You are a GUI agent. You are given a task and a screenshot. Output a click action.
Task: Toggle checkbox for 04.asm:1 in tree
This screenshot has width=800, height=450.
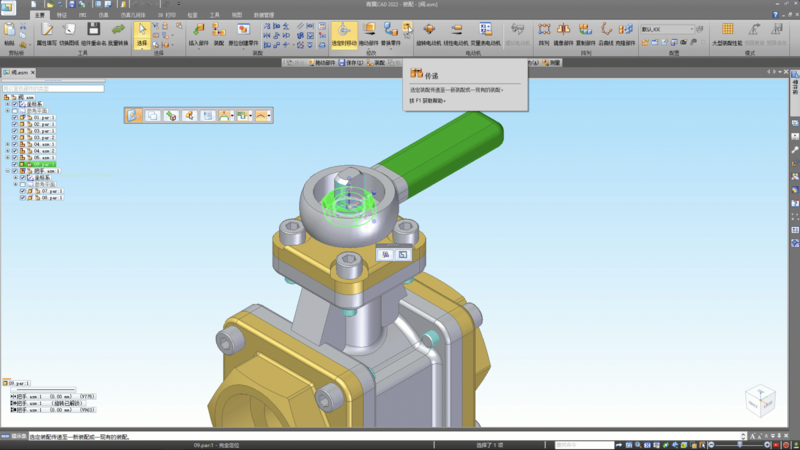[15, 144]
